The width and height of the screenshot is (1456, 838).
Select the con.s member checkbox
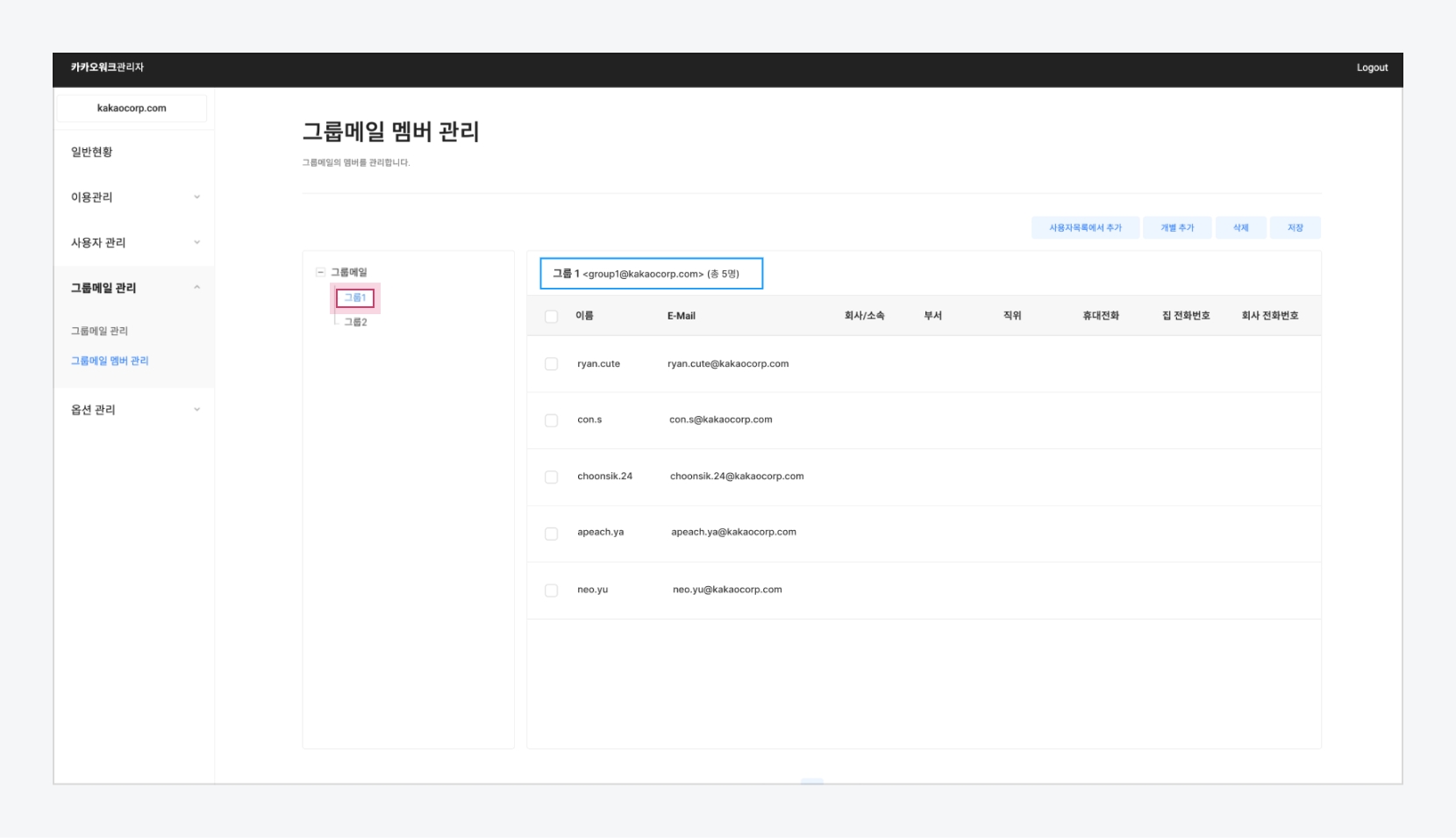click(551, 420)
